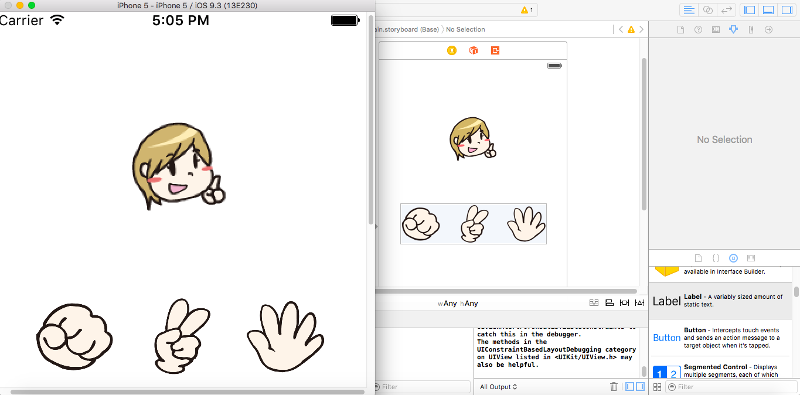
Task: Switch object library to icon view
Action: [657, 387]
